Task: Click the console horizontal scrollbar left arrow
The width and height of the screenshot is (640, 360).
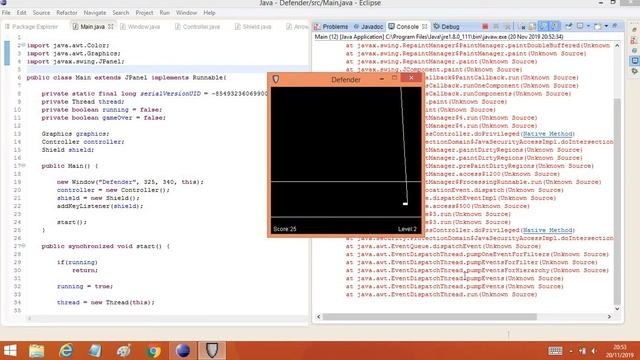Action: pos(319,317)
